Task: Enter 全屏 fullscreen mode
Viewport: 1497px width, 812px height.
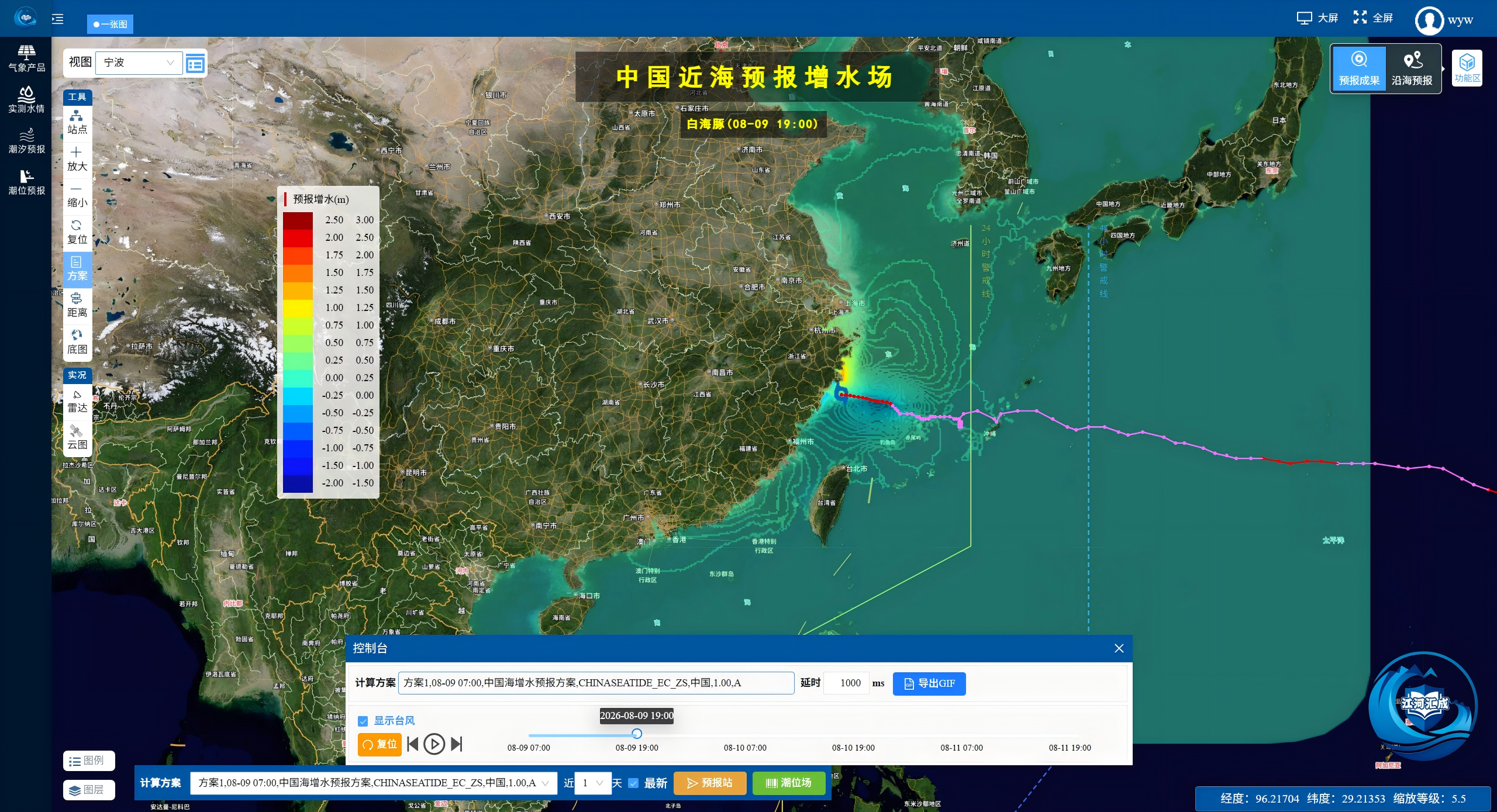Action: (x=1373, y=18)
